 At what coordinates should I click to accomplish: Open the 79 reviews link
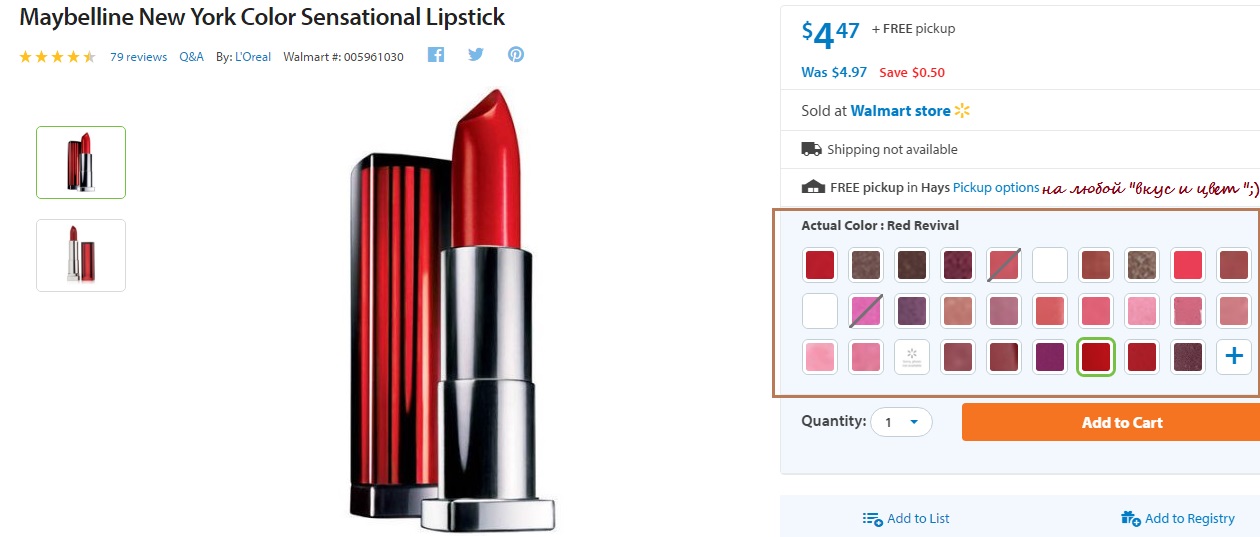pyautogui.click(x=138, y=57)
